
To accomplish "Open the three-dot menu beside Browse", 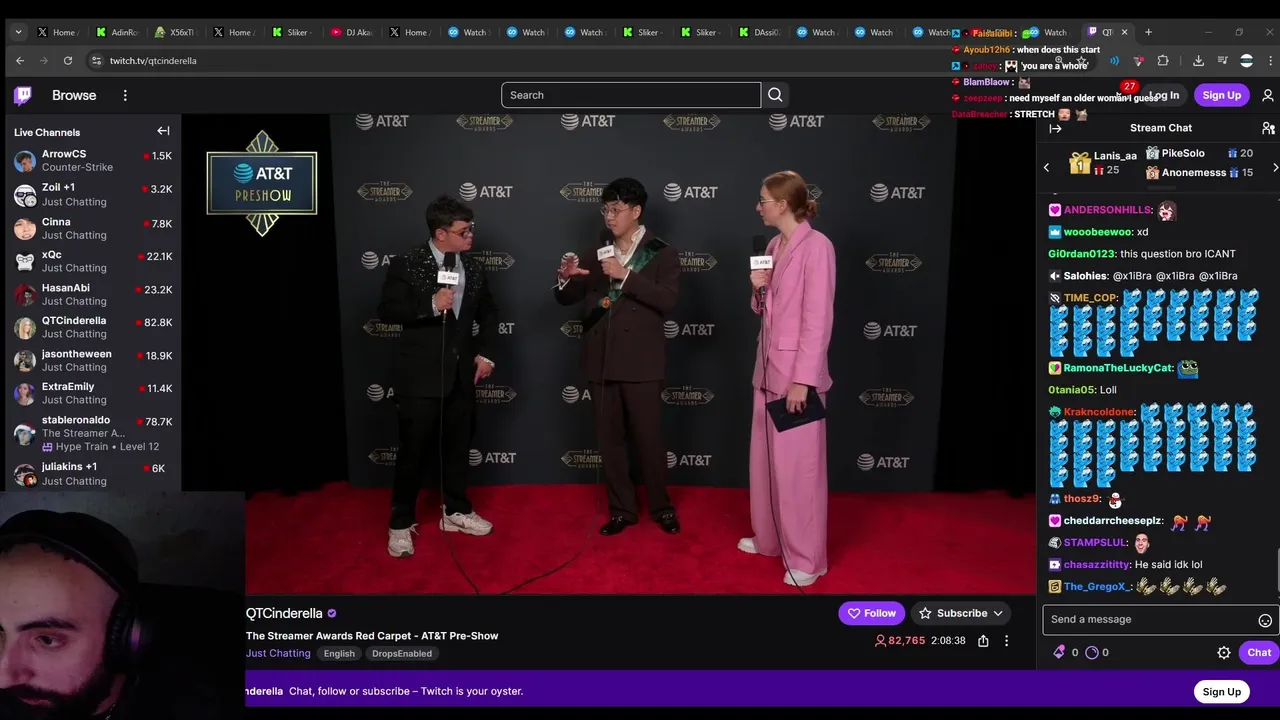I will [x=125, y=95].
